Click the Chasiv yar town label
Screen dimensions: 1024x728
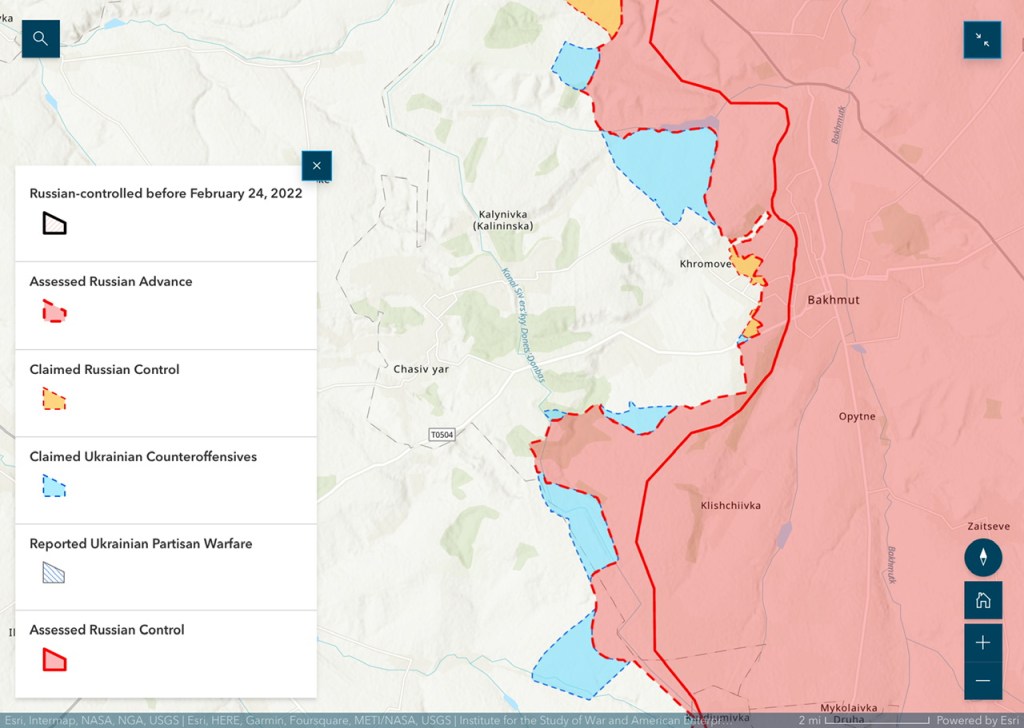pyautogui.click(x=421, y=370)
